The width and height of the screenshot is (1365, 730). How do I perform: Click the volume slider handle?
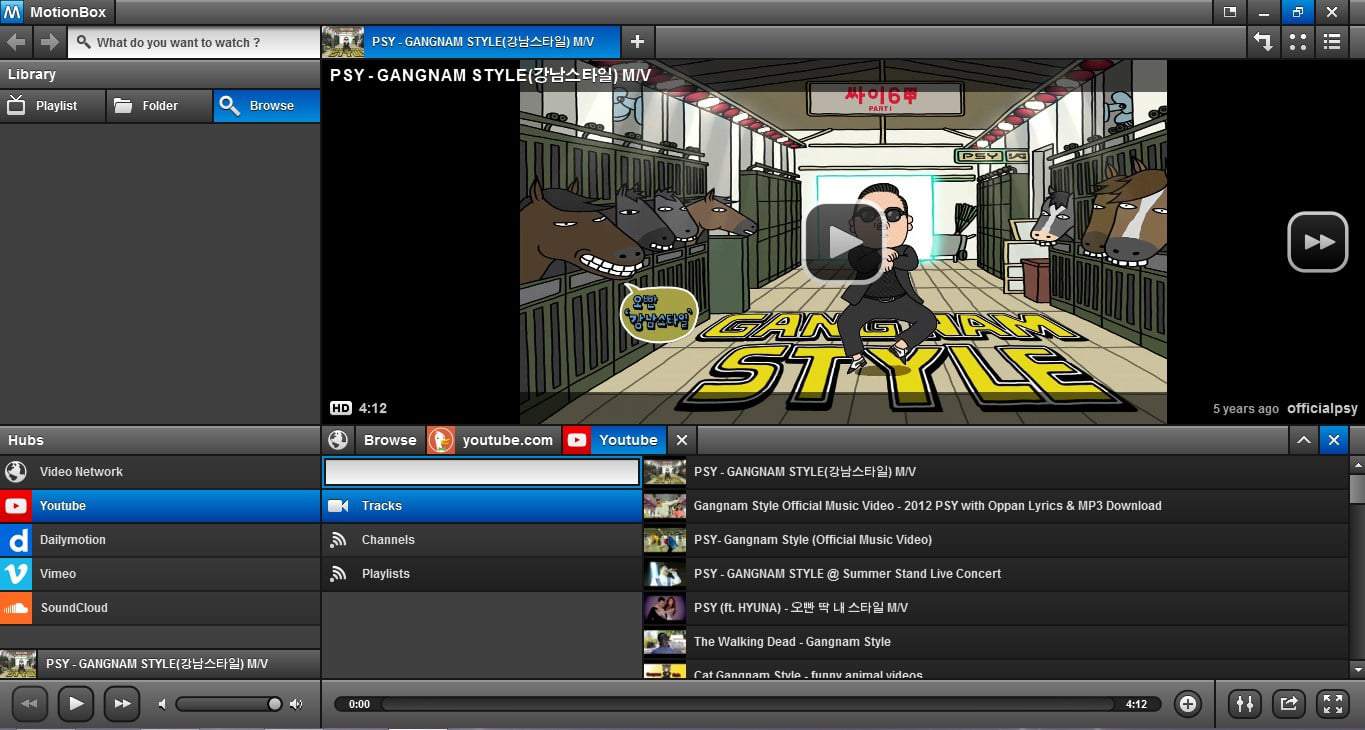[x=274, y=704]
